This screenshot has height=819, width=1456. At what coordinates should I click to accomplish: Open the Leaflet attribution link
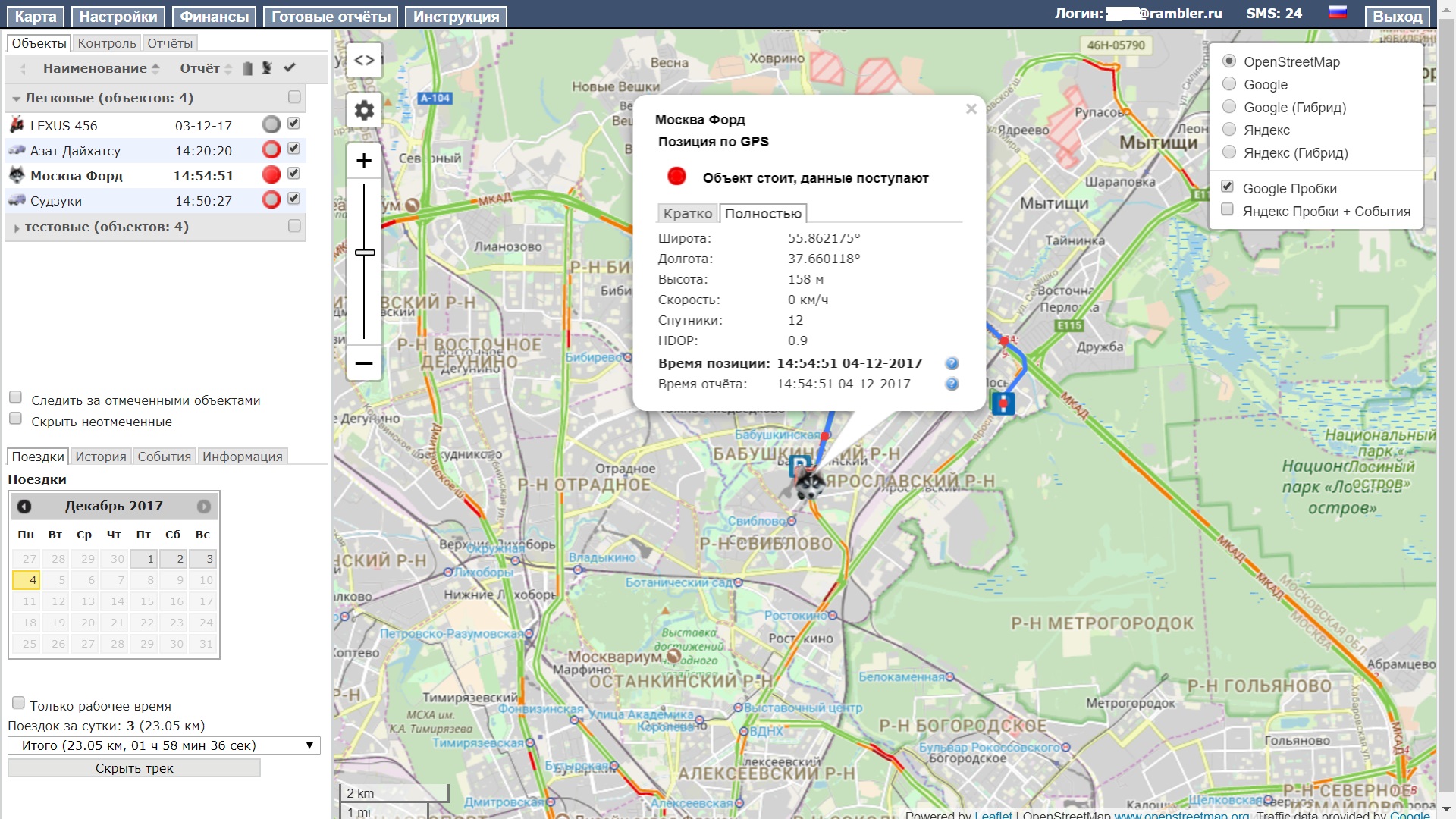[993, 814]
